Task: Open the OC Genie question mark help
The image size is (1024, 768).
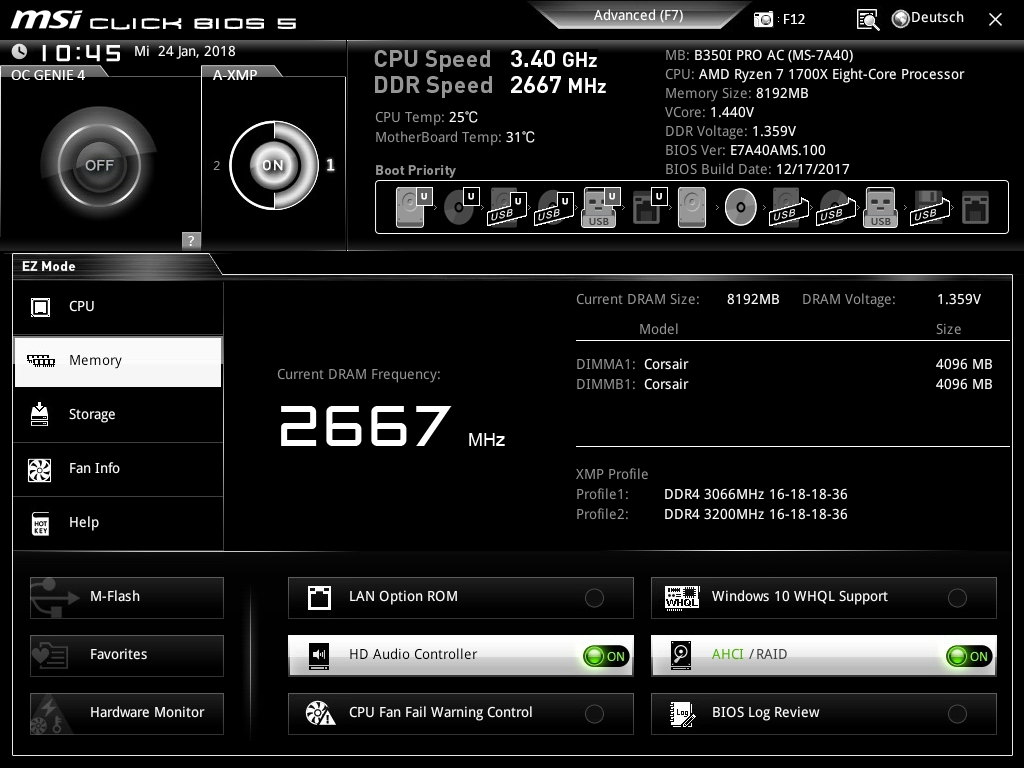Action: (191, 240)
